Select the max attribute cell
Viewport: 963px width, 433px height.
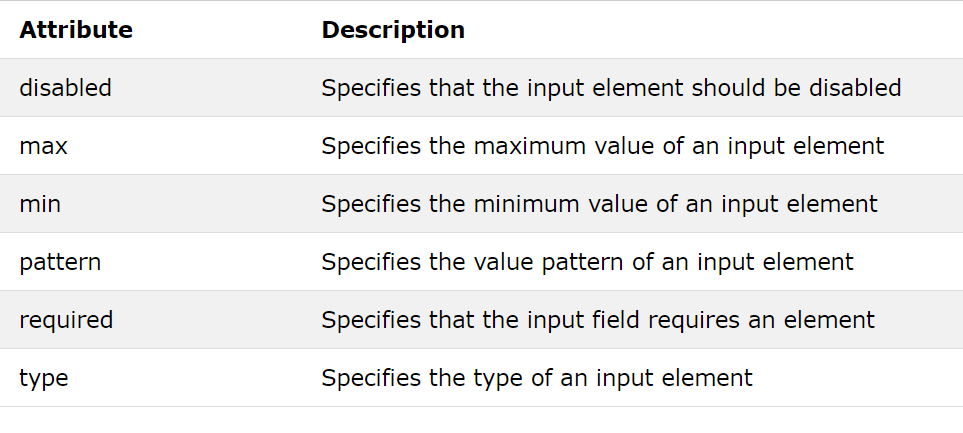44,146
